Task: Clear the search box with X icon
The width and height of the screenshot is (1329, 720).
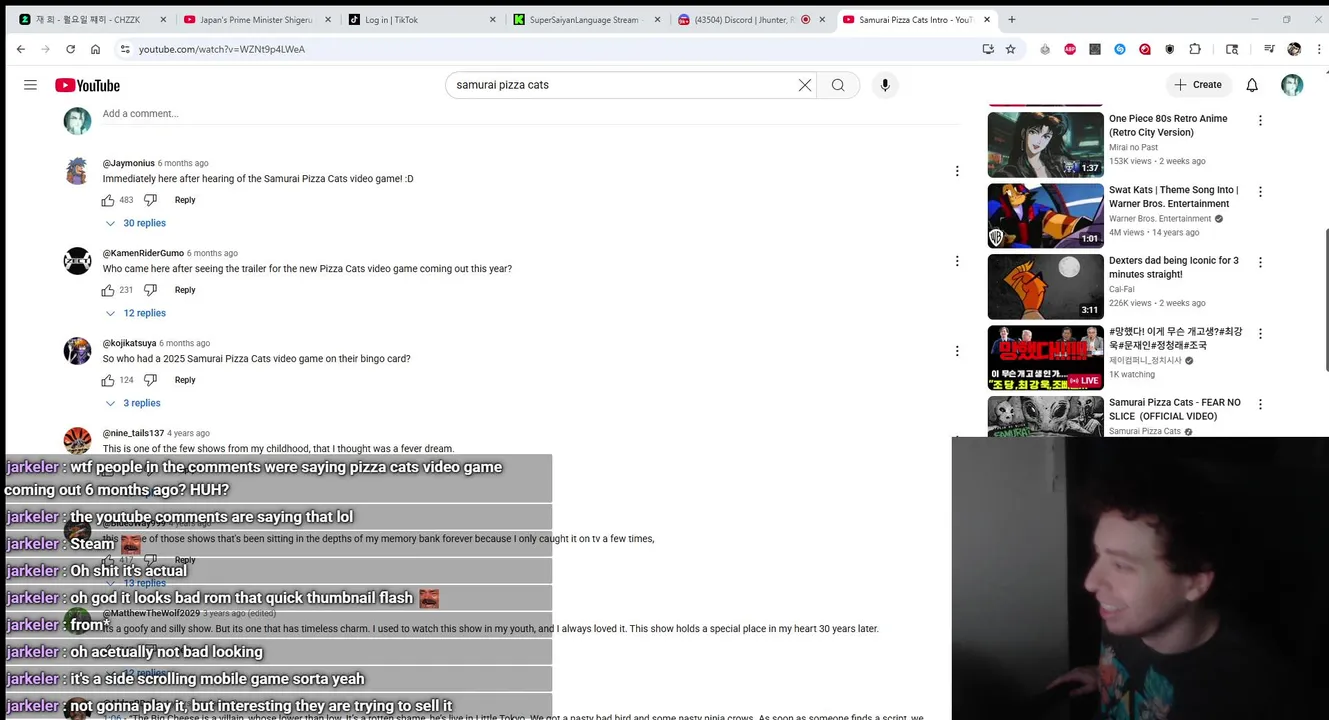Action: point(804,85)
